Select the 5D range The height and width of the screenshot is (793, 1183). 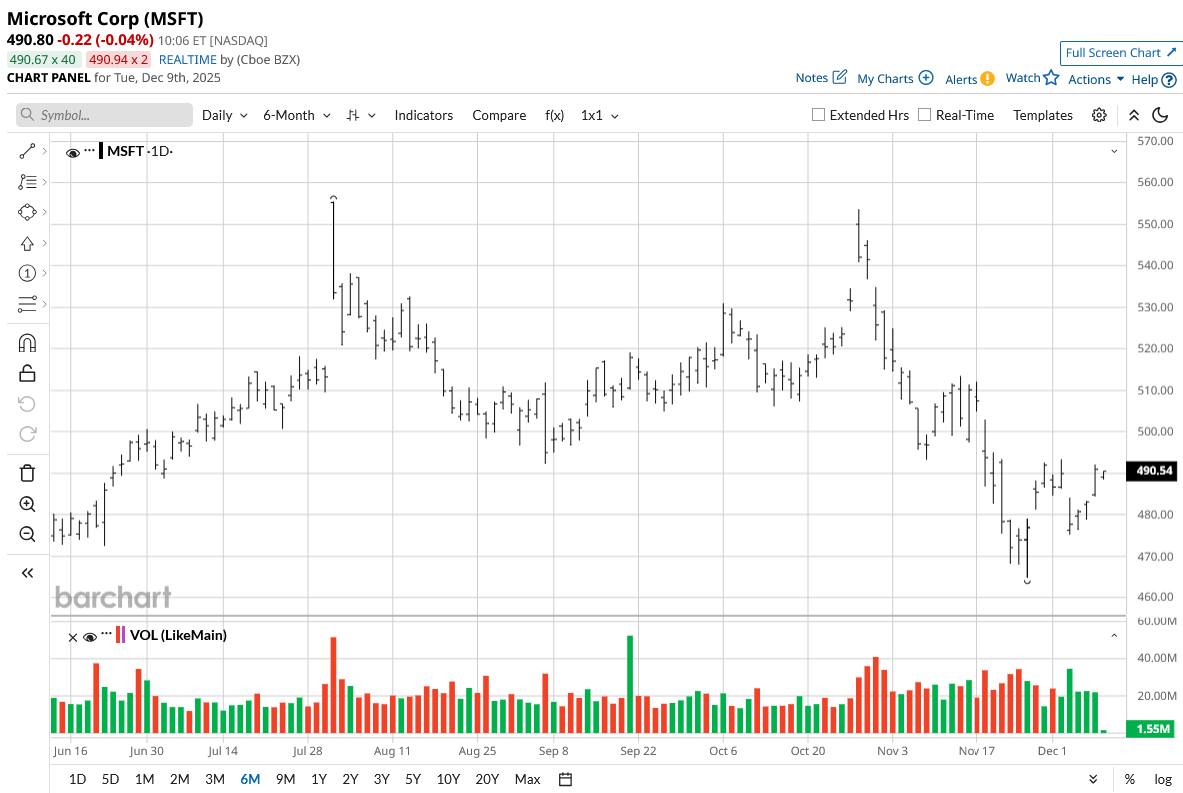[x=110, y=779]
